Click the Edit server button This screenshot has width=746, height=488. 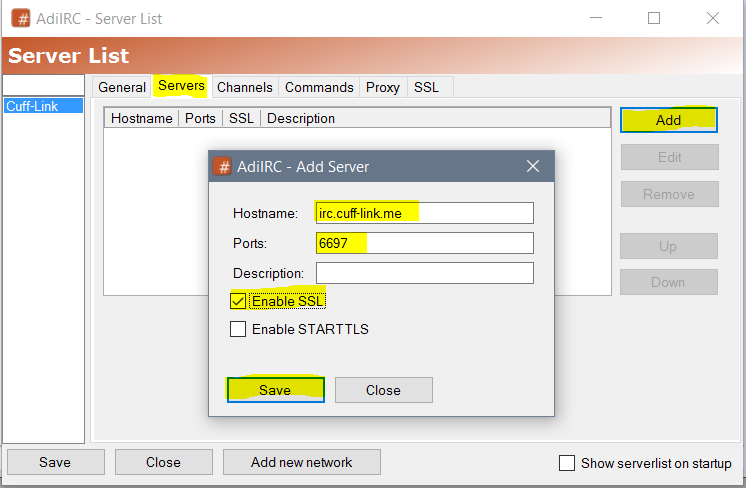click(x=669, y=157)
